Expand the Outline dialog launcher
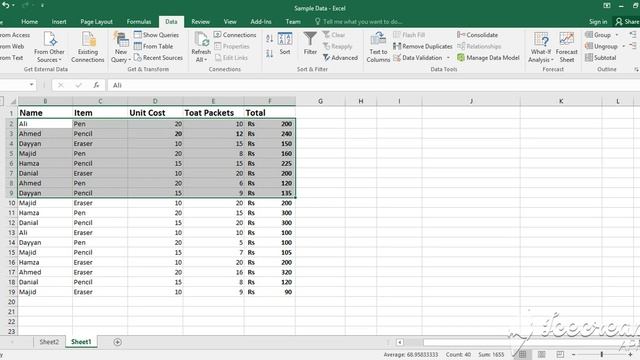 click(x=636, y=70)
